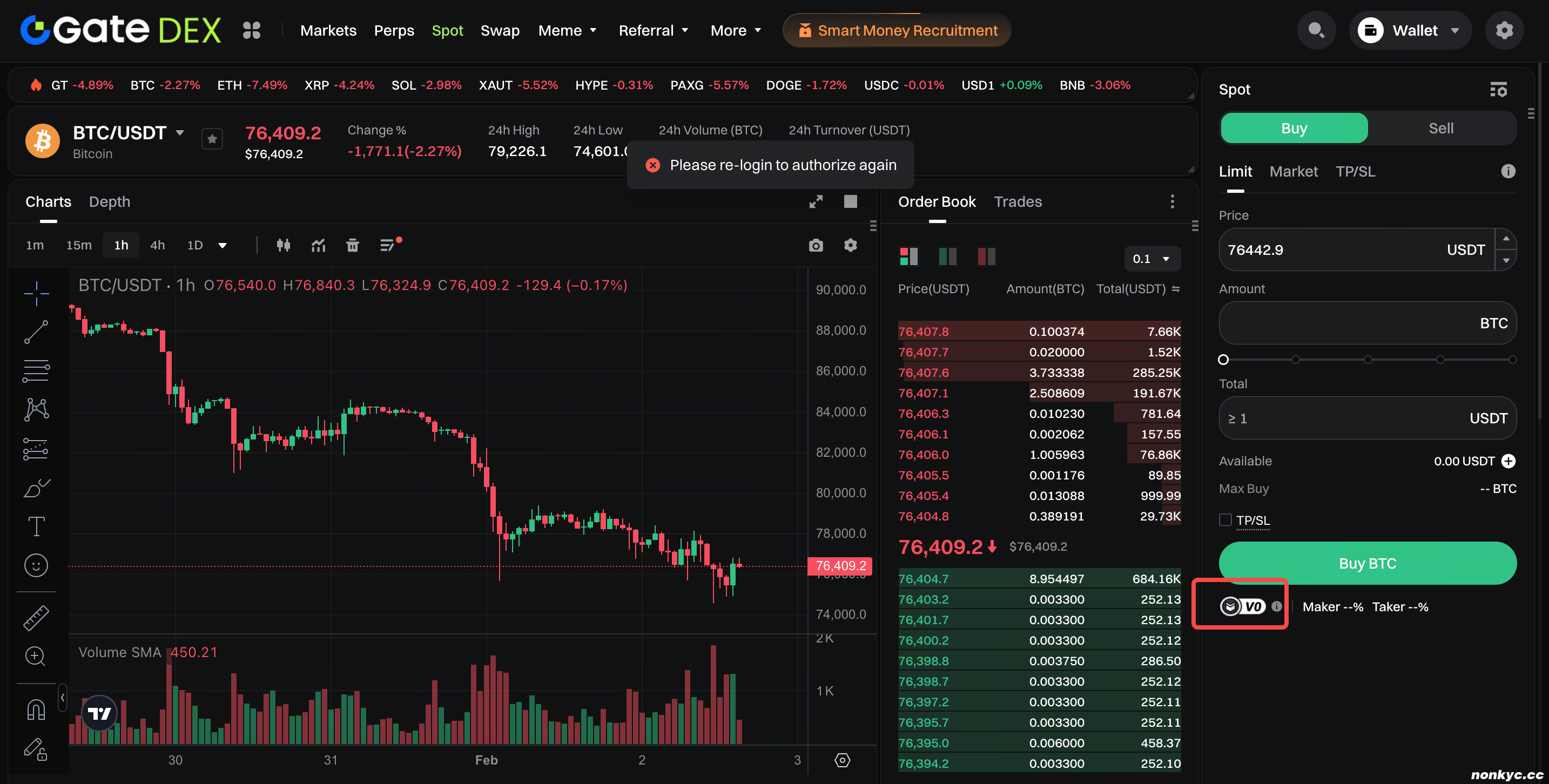Expand chart to fullscreen

[x=816, y=201]
